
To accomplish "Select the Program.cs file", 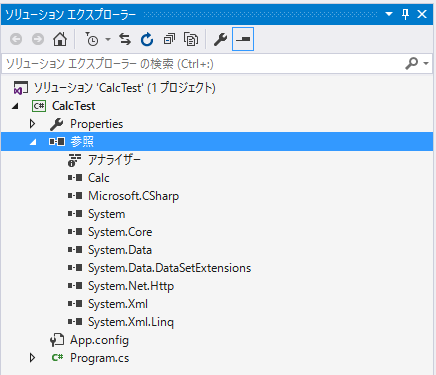I will pos(99,358).
